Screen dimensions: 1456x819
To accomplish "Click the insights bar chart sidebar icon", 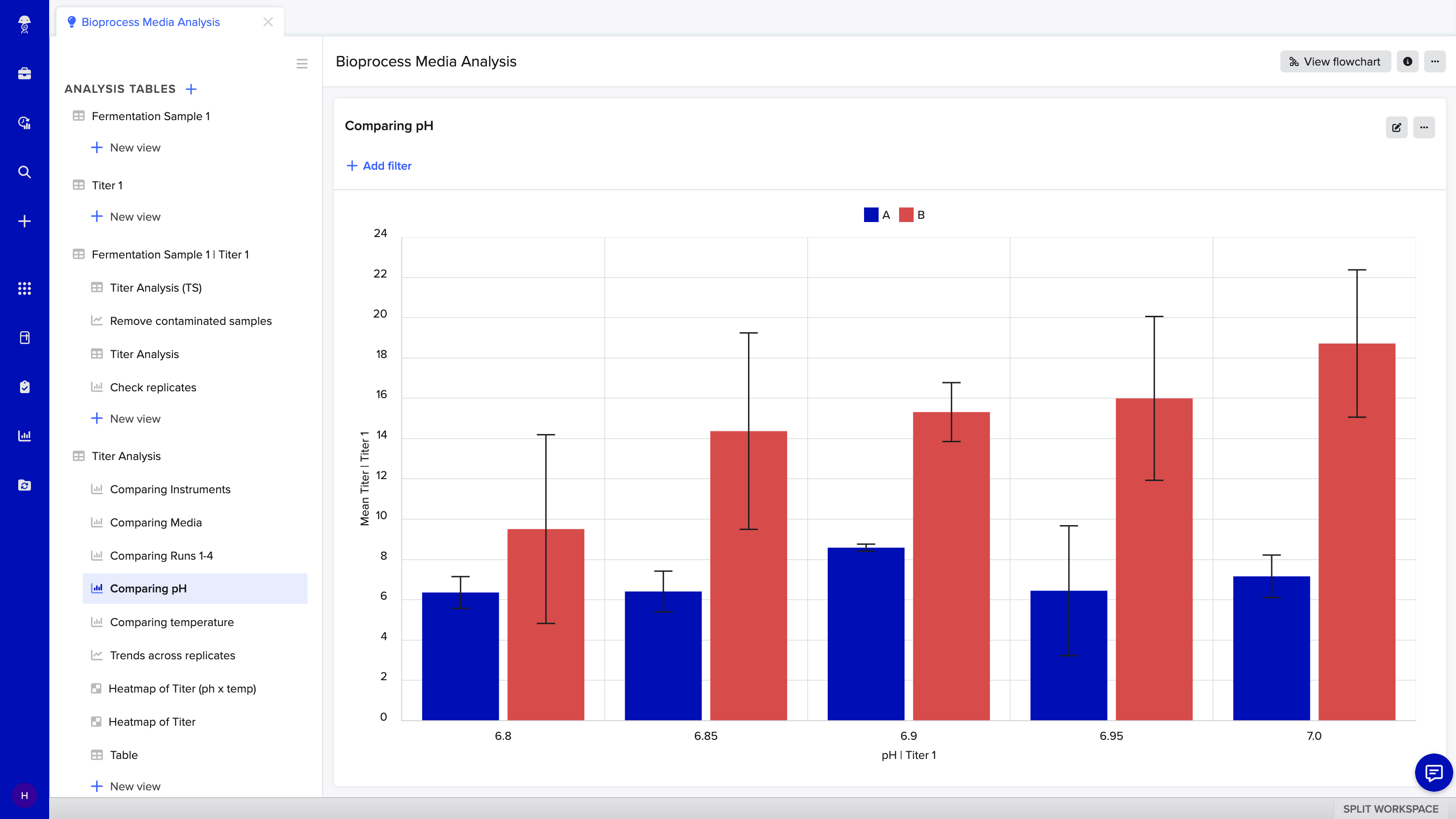I will 24,436.
